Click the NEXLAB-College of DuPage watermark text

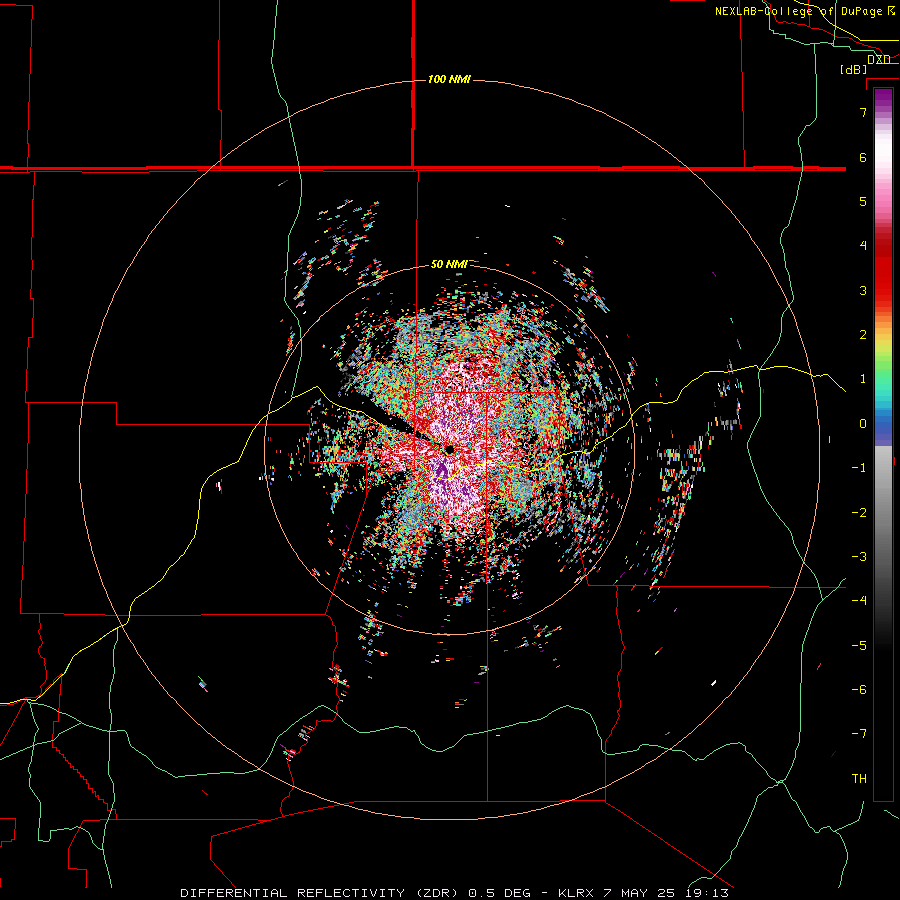click(805, 11)
